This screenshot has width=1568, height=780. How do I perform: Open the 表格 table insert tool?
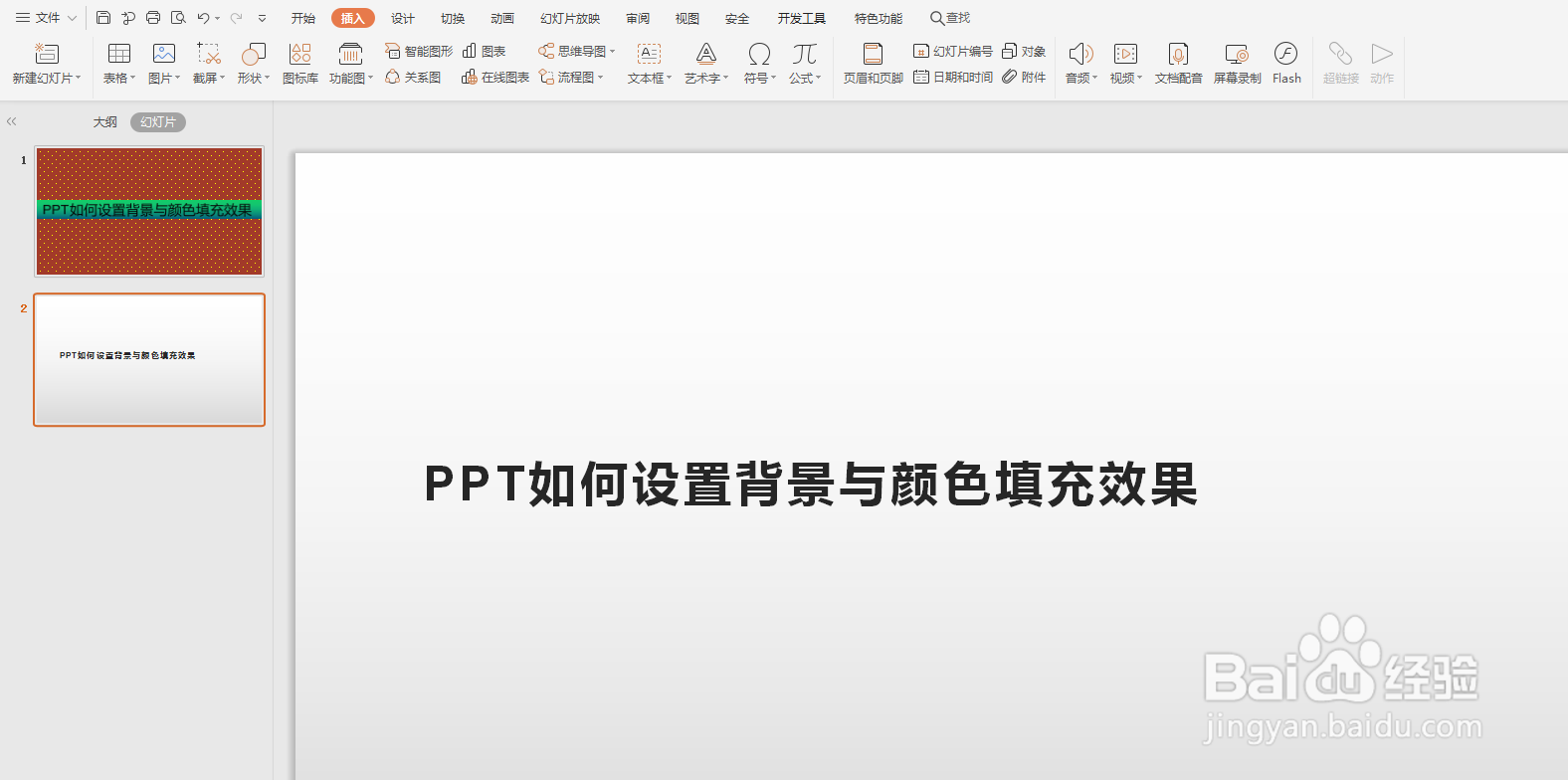(x=119, y=63)
